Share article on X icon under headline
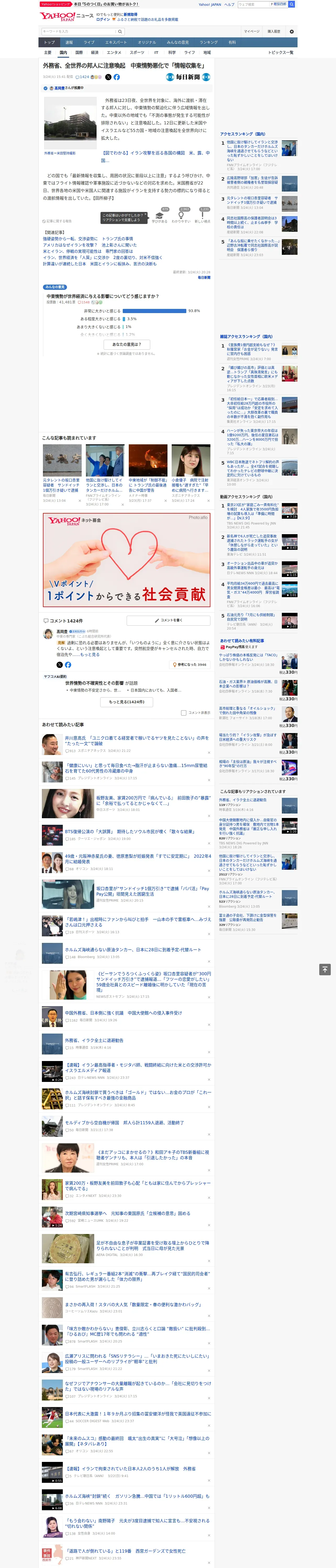Image resolution: width=336 pixels, height=1568 pixels. coord(109,77)
